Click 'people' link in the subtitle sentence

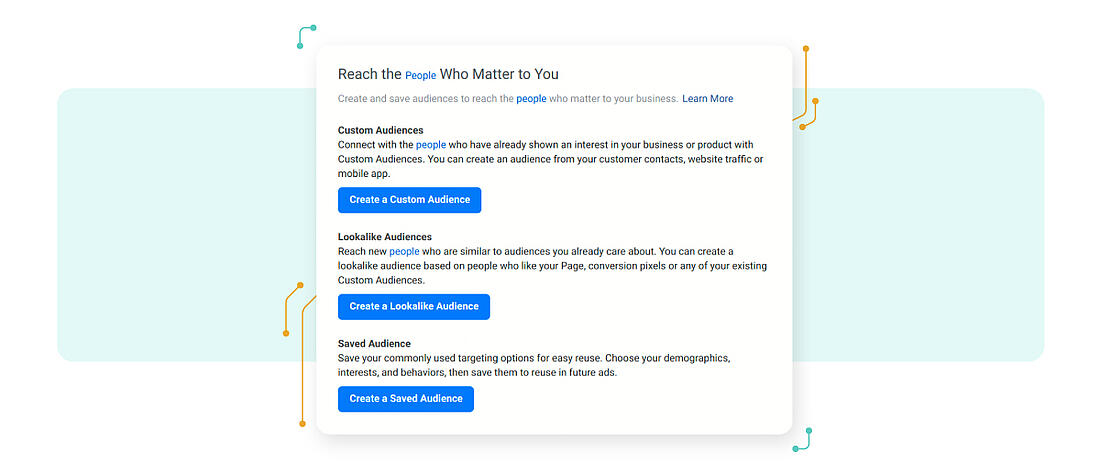(531, 99)
